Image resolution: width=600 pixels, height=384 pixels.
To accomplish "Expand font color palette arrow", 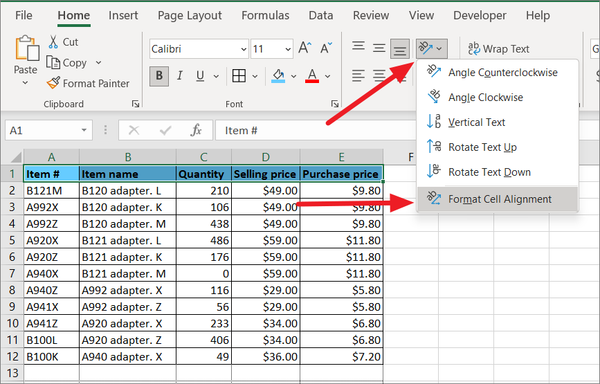I will [328, 76].
